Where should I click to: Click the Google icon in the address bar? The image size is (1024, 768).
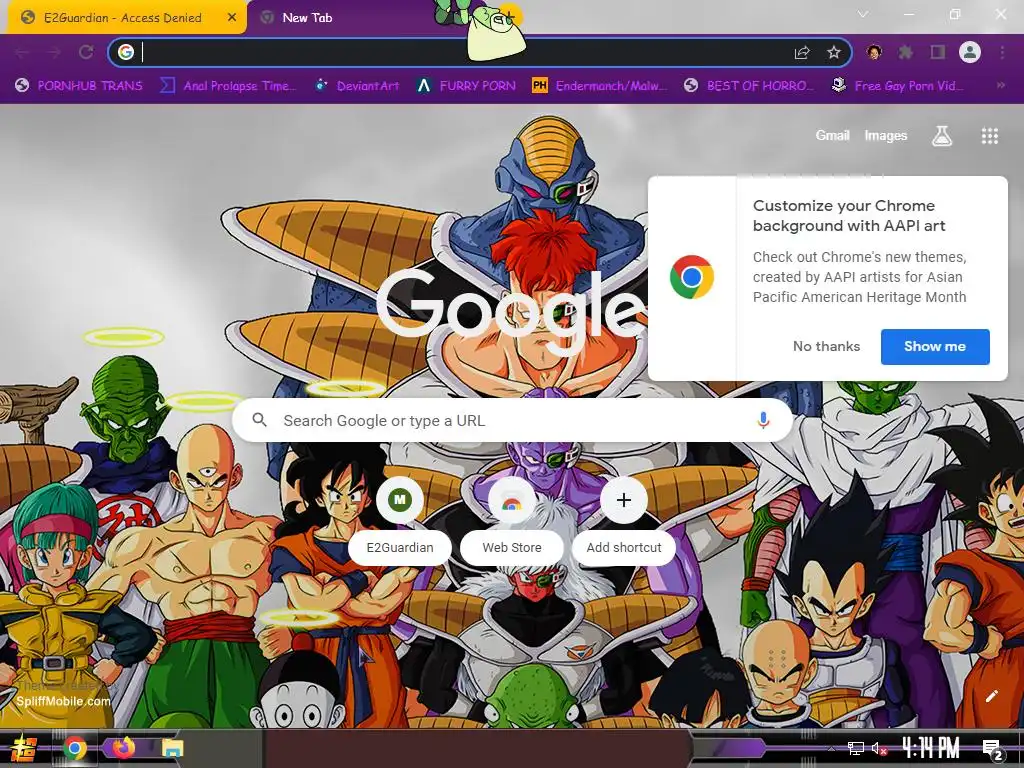coord(126,52)
